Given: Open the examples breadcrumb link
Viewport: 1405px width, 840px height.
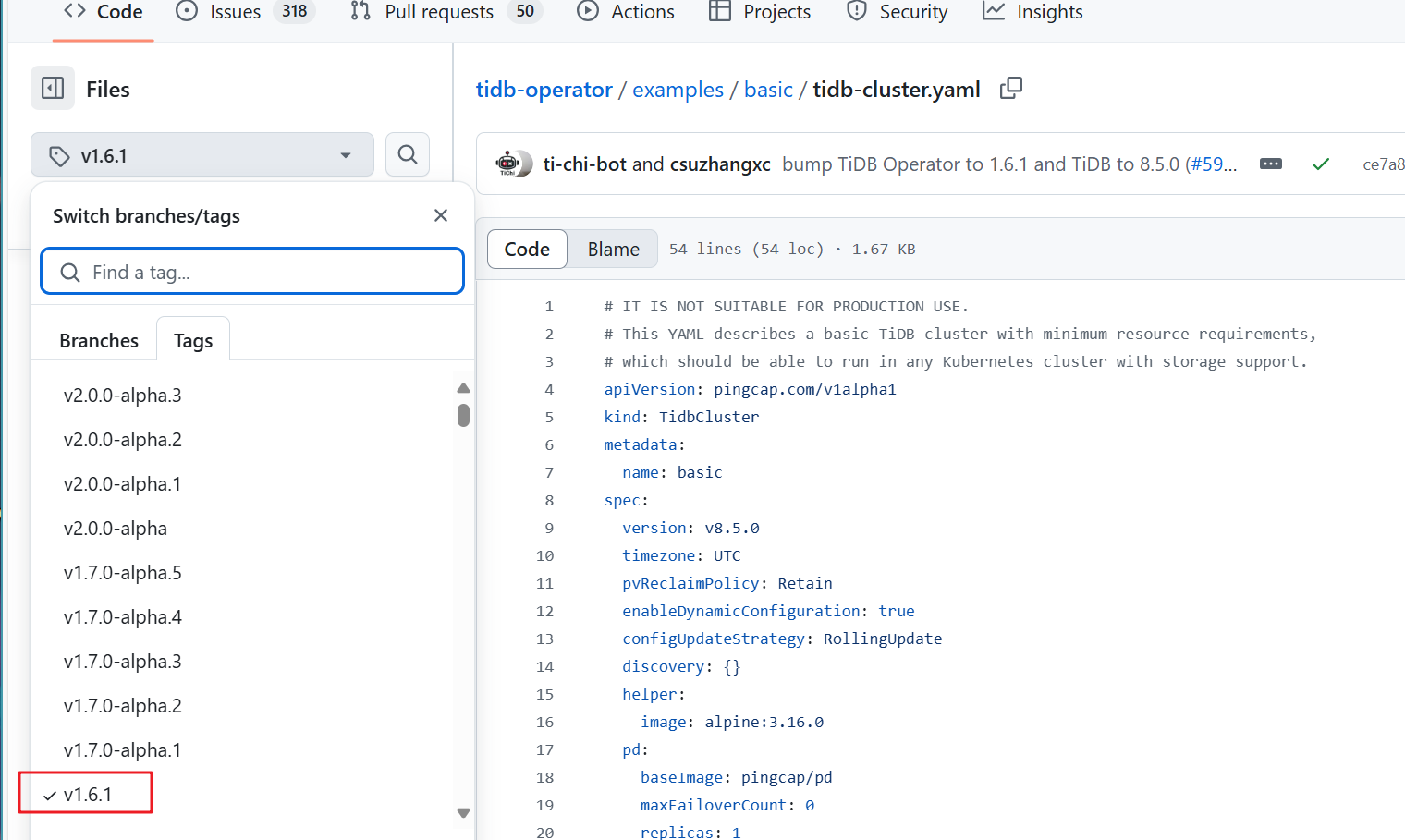Looking at the screenshot, I should pyautogui.click(x=678, y=90).
